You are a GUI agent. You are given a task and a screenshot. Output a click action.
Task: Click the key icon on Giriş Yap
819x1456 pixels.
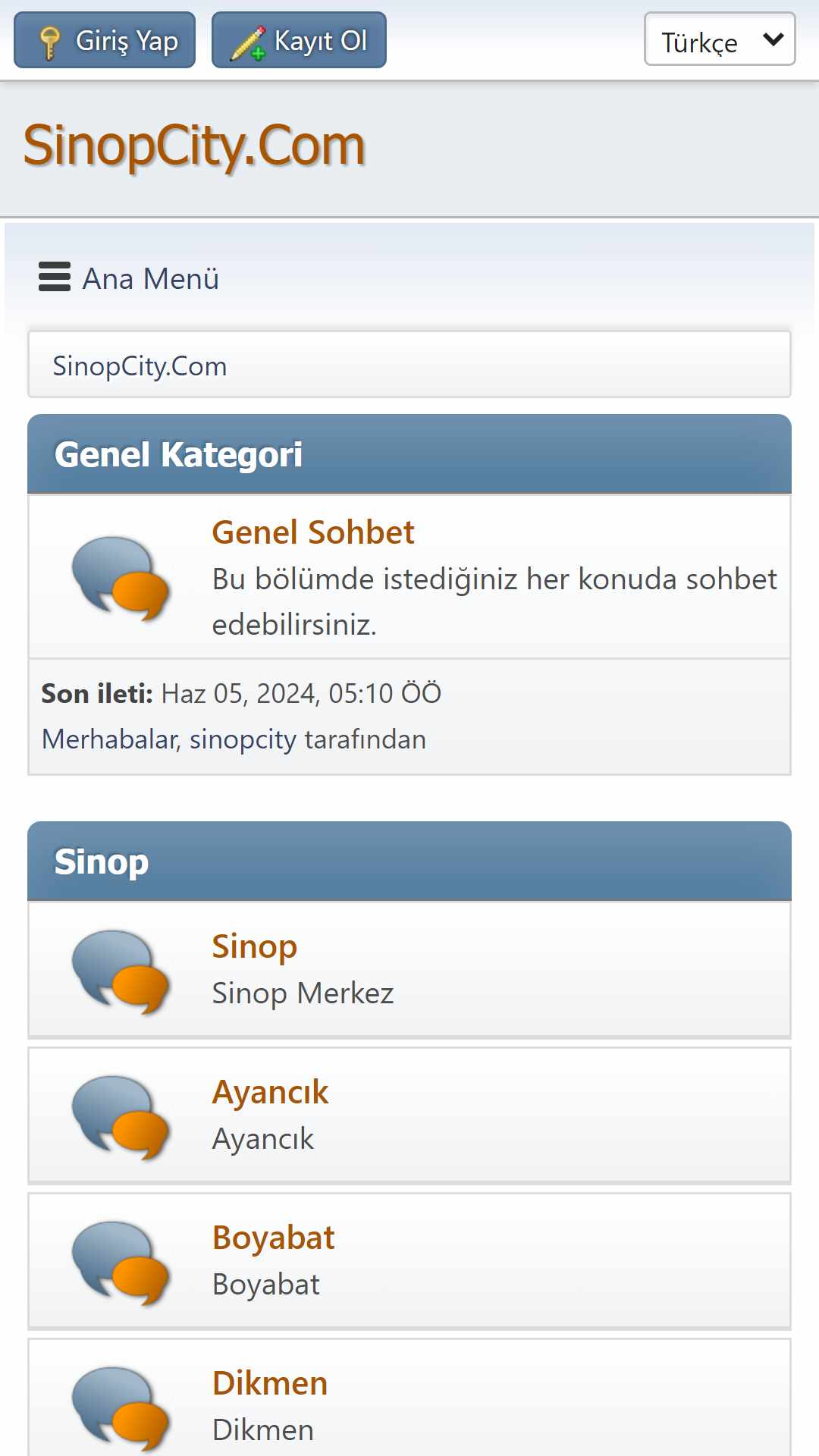(x=50, y=42)
